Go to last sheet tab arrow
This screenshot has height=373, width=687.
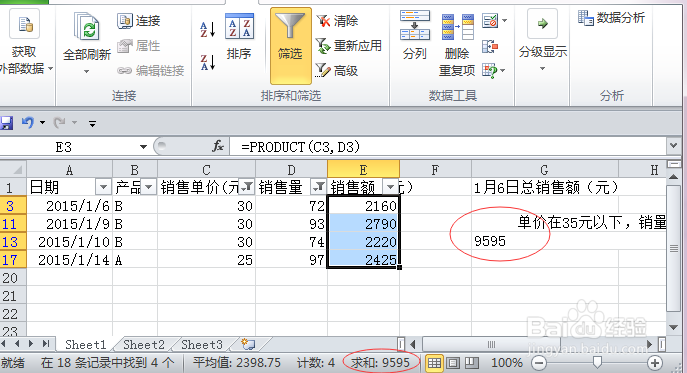point(45,344)
